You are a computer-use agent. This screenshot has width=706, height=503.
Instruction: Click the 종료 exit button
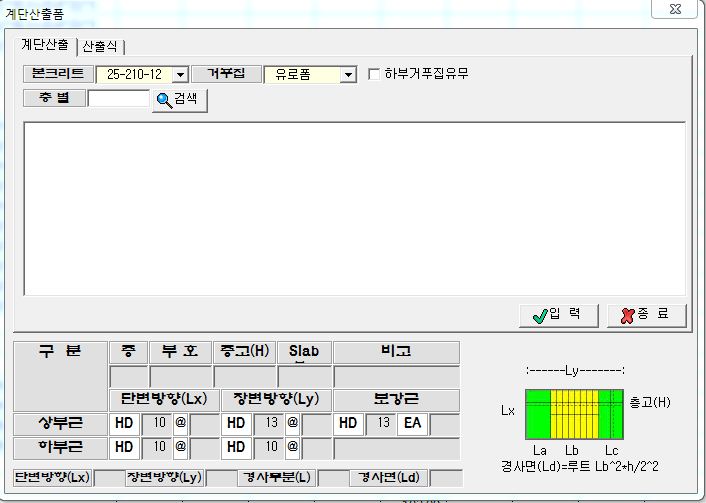pyautogui.click(x=647, y=315)
